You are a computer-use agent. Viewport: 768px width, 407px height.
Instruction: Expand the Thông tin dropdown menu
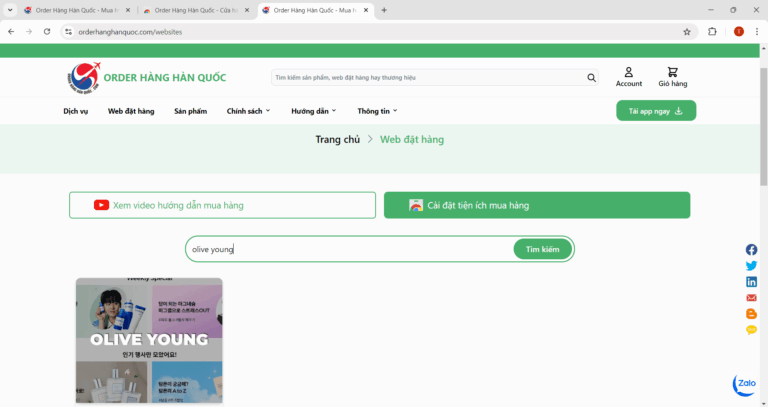(x=377, y=111)
